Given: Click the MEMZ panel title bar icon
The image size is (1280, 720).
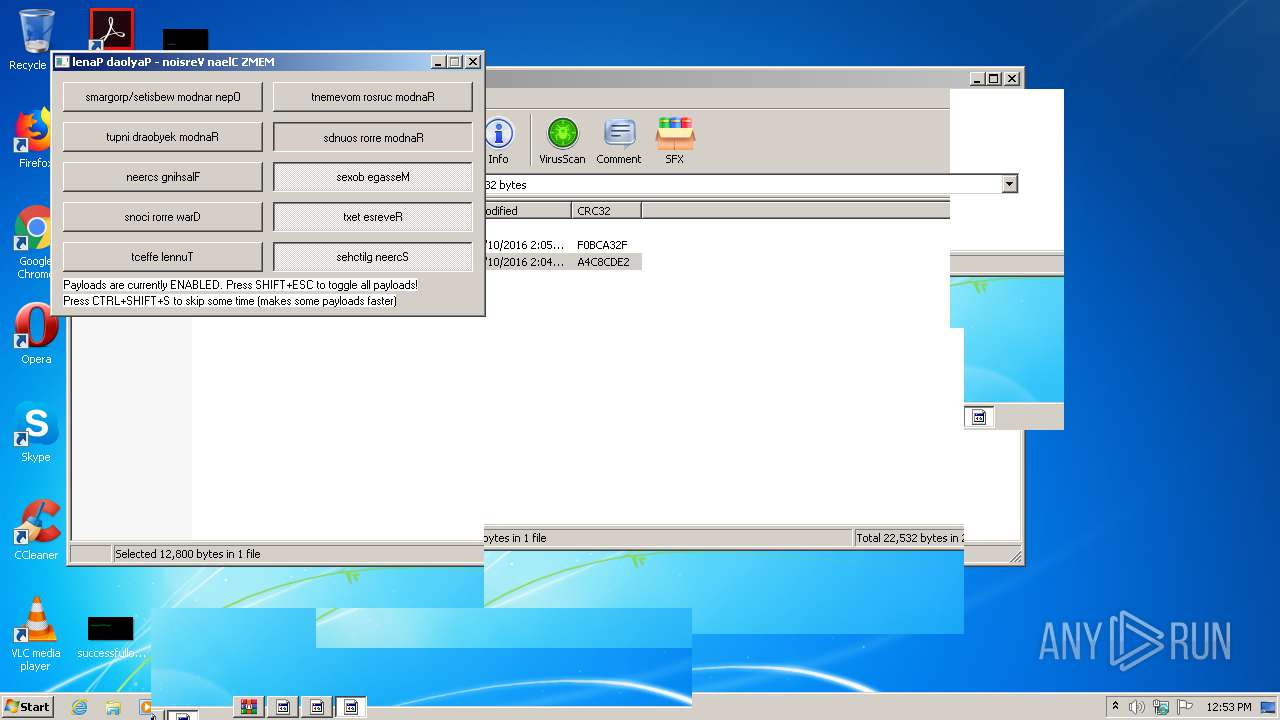Looking at the screenshot, I should pos(61,62).
